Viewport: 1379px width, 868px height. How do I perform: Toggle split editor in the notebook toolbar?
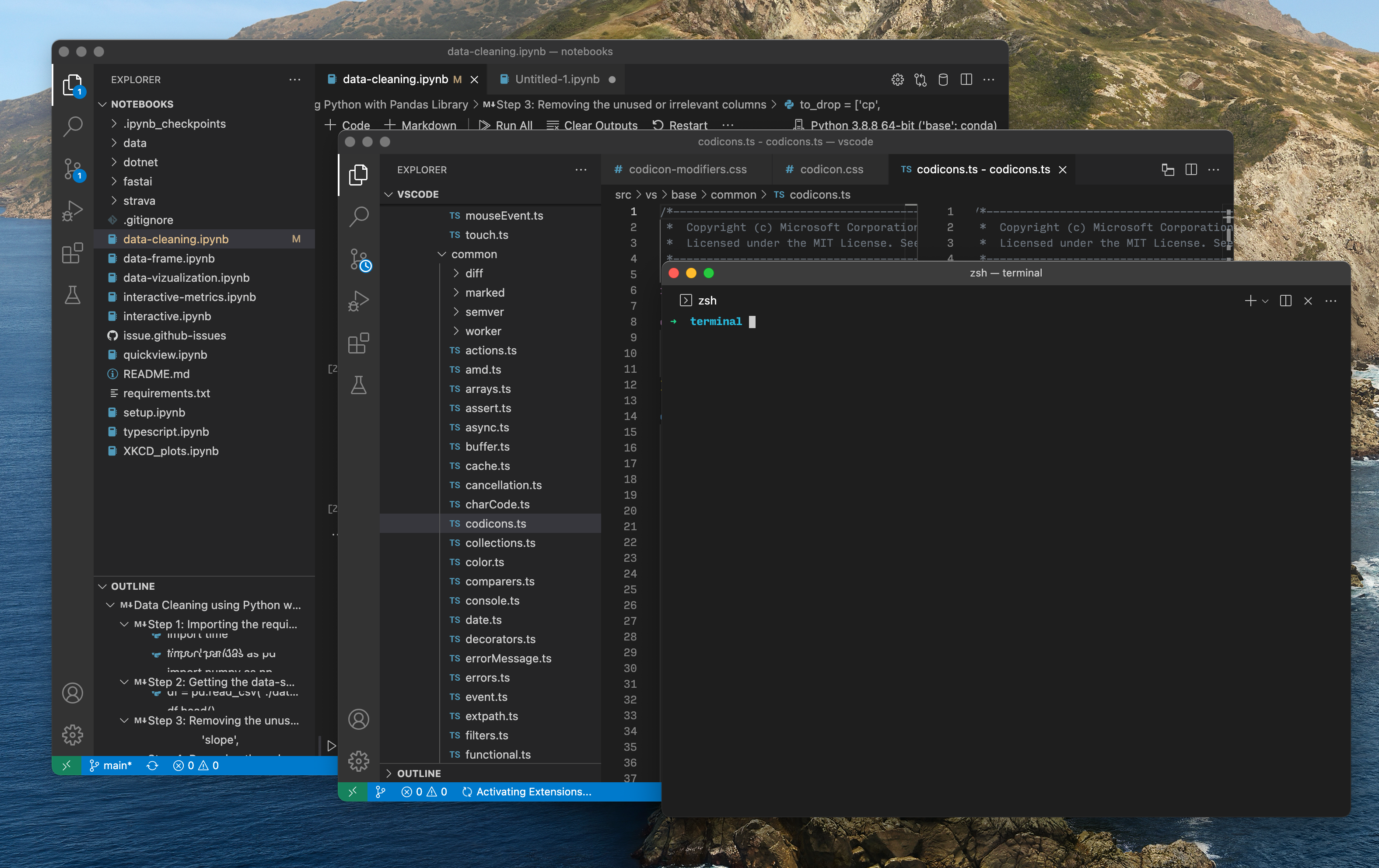click(966, 80)
